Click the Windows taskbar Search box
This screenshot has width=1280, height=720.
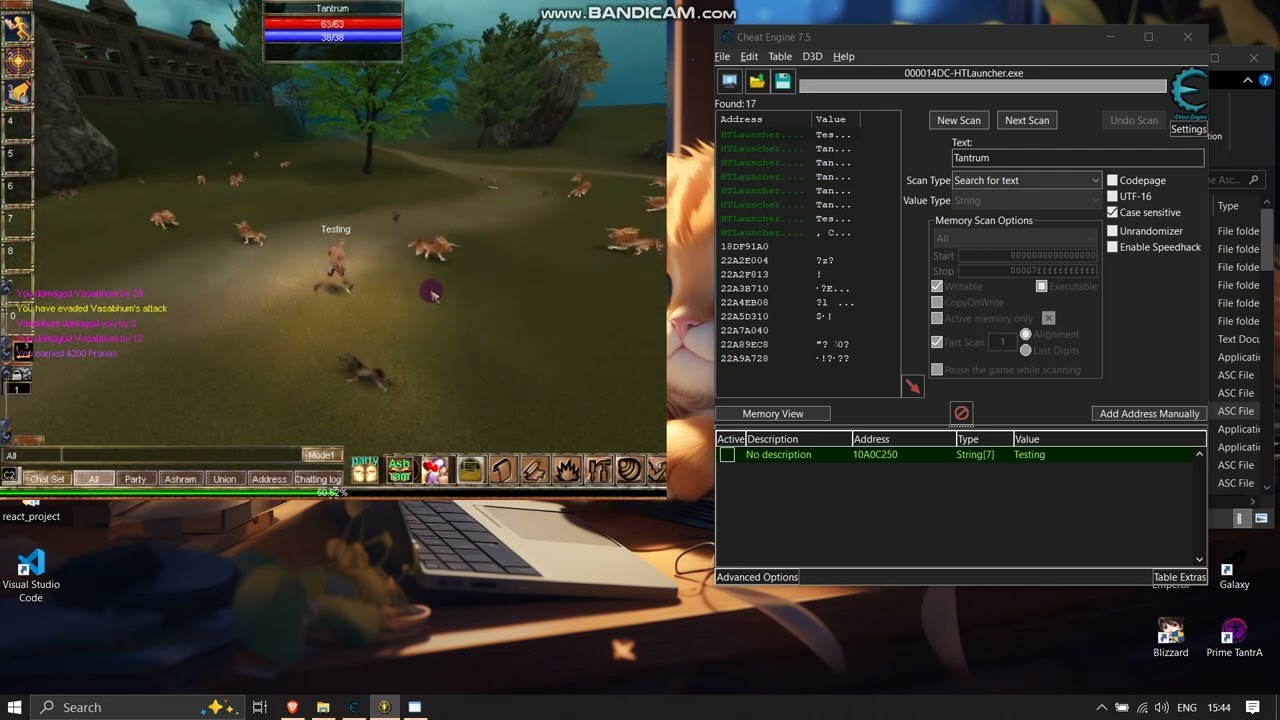pyautogui.click(x=136, y=707)
